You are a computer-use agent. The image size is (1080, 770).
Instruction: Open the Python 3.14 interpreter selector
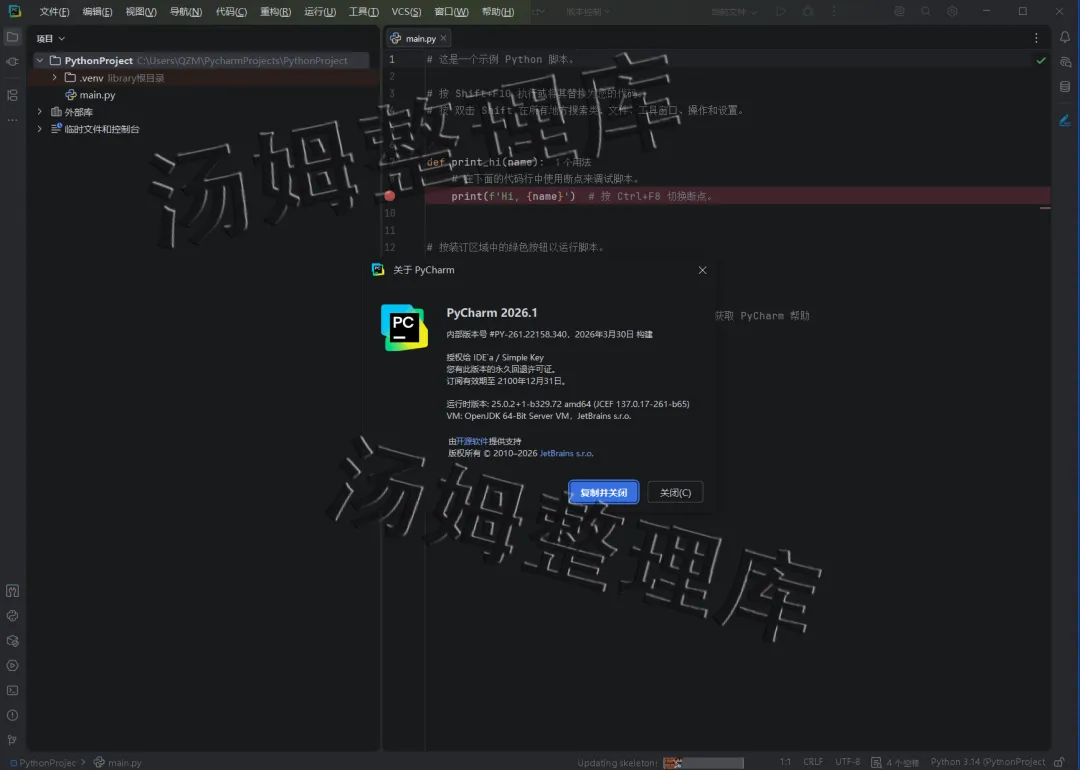(988, 762)
